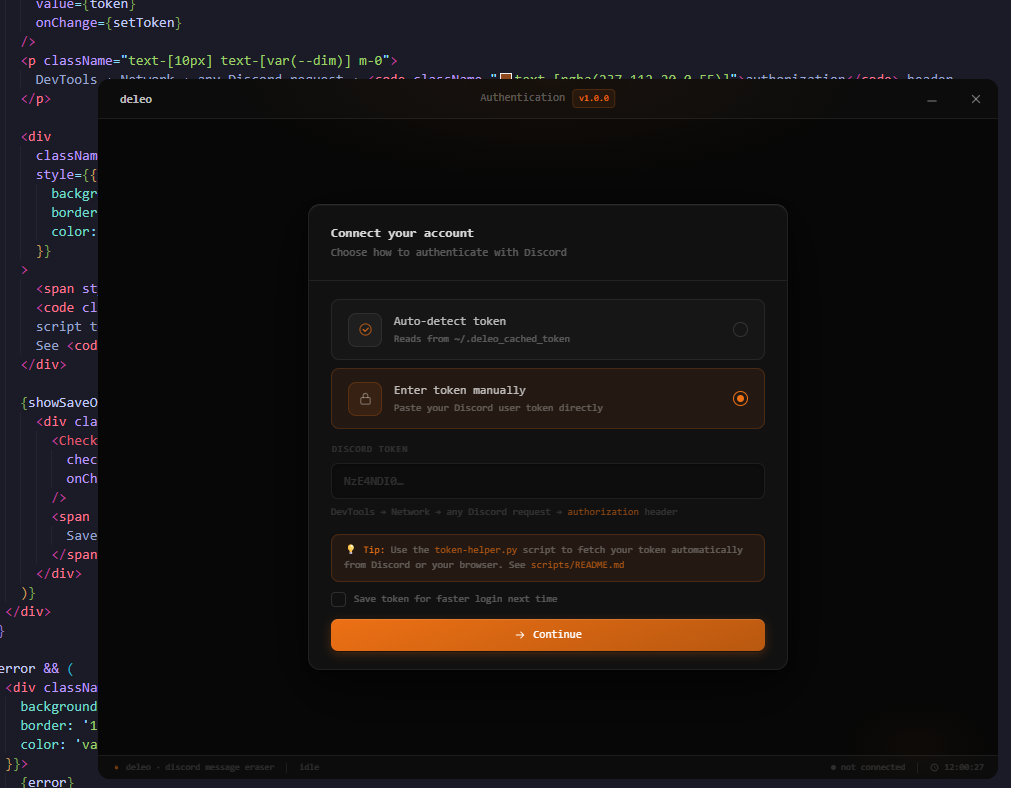This screenshot has width=1011, height=788.
Task: Click the "idle" status bar text
Action: [x=309, y=767]
